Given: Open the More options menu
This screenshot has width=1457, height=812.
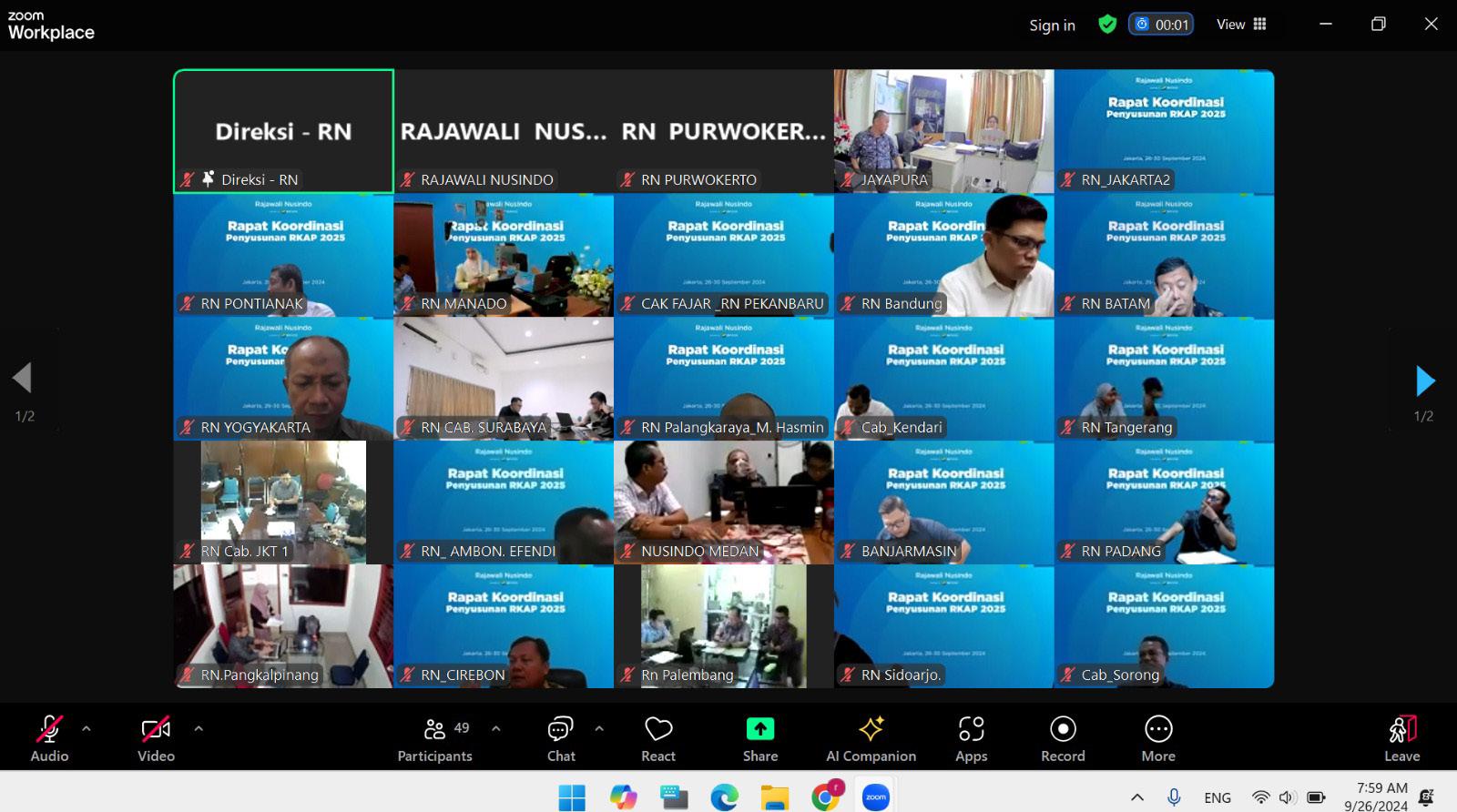Looking at the screenshot, I should [x=1158, y=738].
